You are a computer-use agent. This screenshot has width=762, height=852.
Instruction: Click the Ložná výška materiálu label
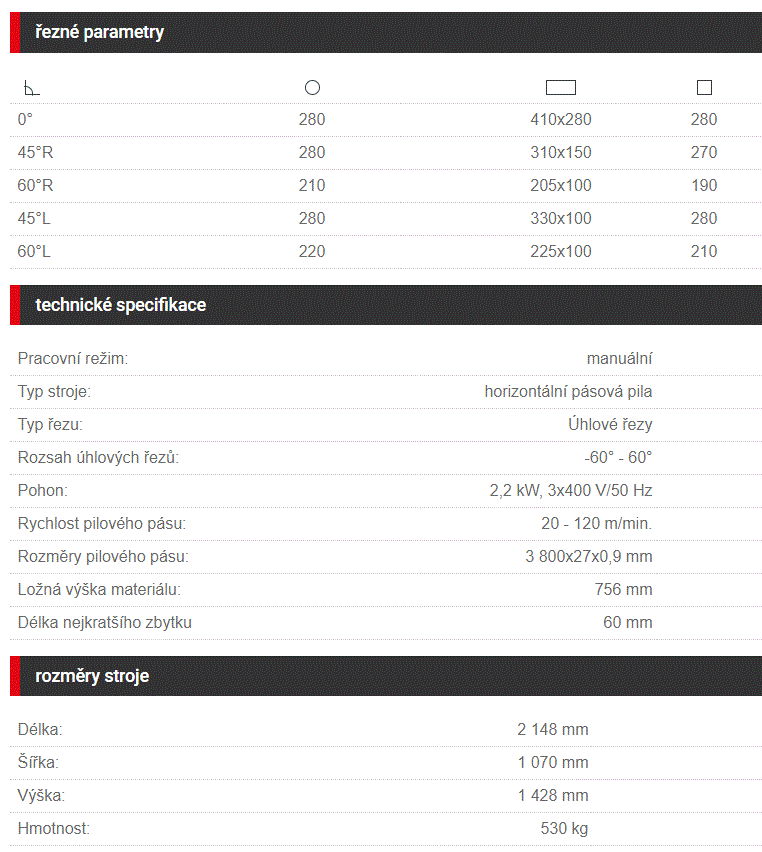click(x=99, y=590)
